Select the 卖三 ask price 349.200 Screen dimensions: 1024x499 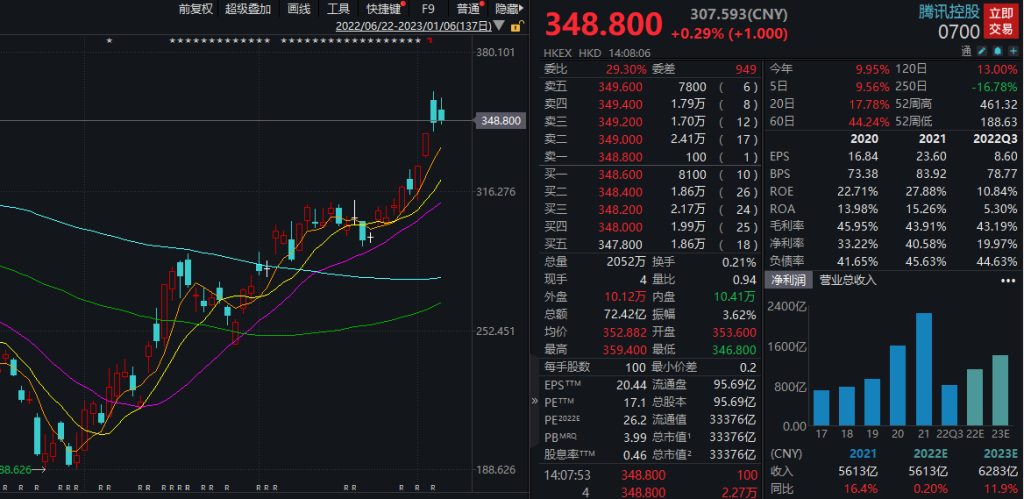coord(620,122)
